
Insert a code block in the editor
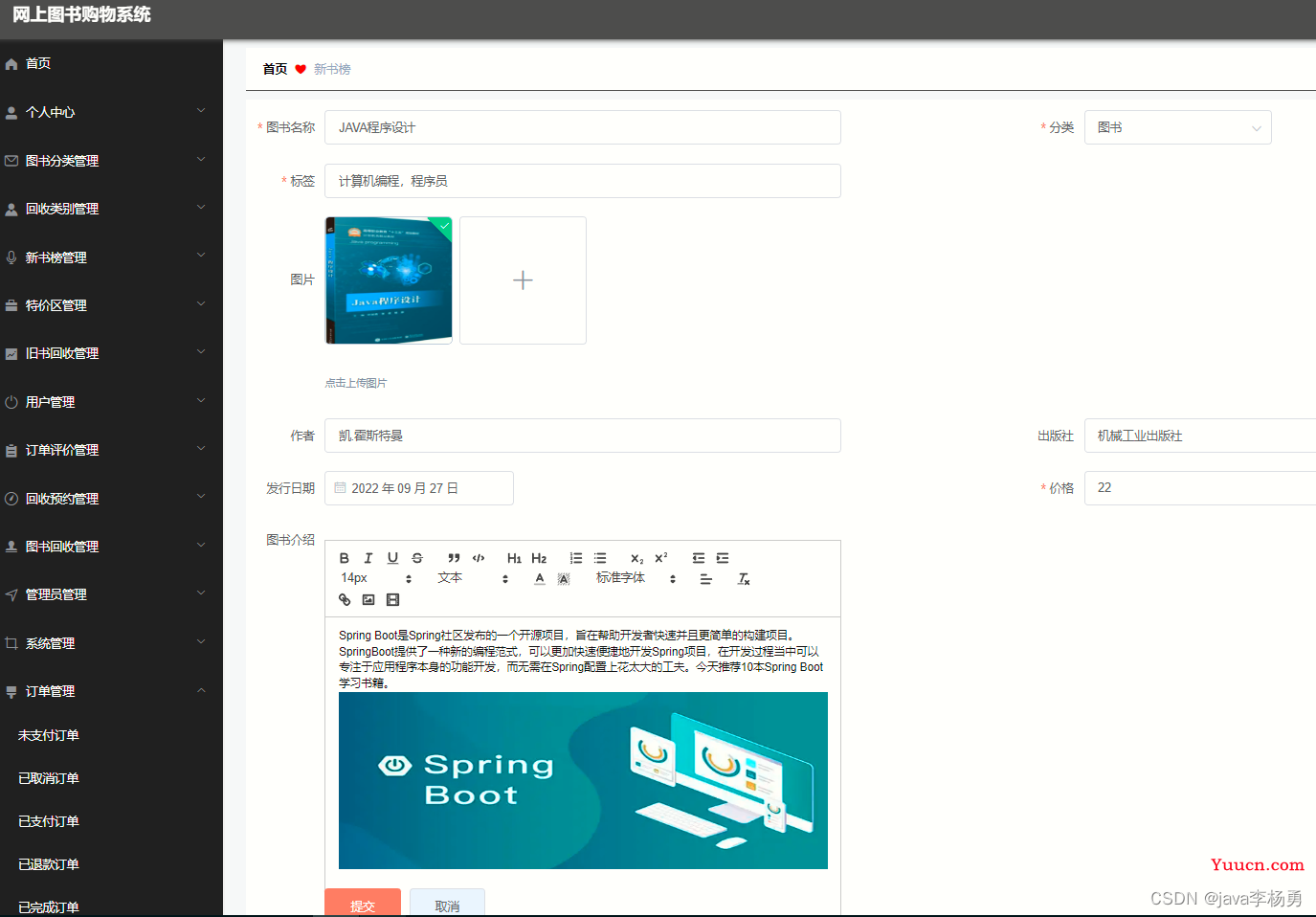click(479, 558)
